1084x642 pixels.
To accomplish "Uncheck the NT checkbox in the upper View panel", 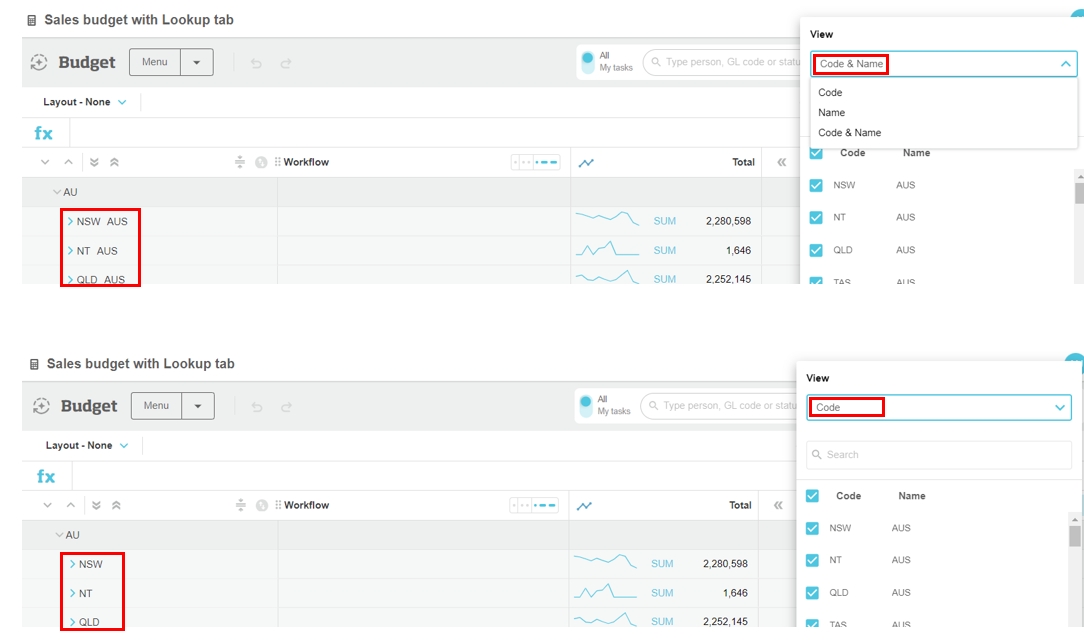I will click(816, 218).
